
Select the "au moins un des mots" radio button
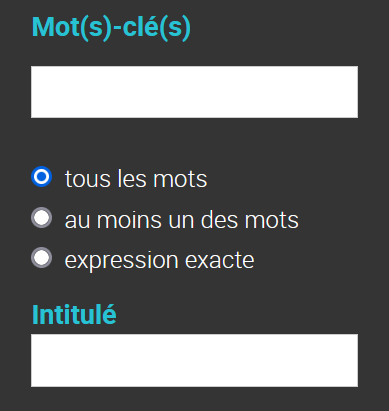(x=42, y=218)
